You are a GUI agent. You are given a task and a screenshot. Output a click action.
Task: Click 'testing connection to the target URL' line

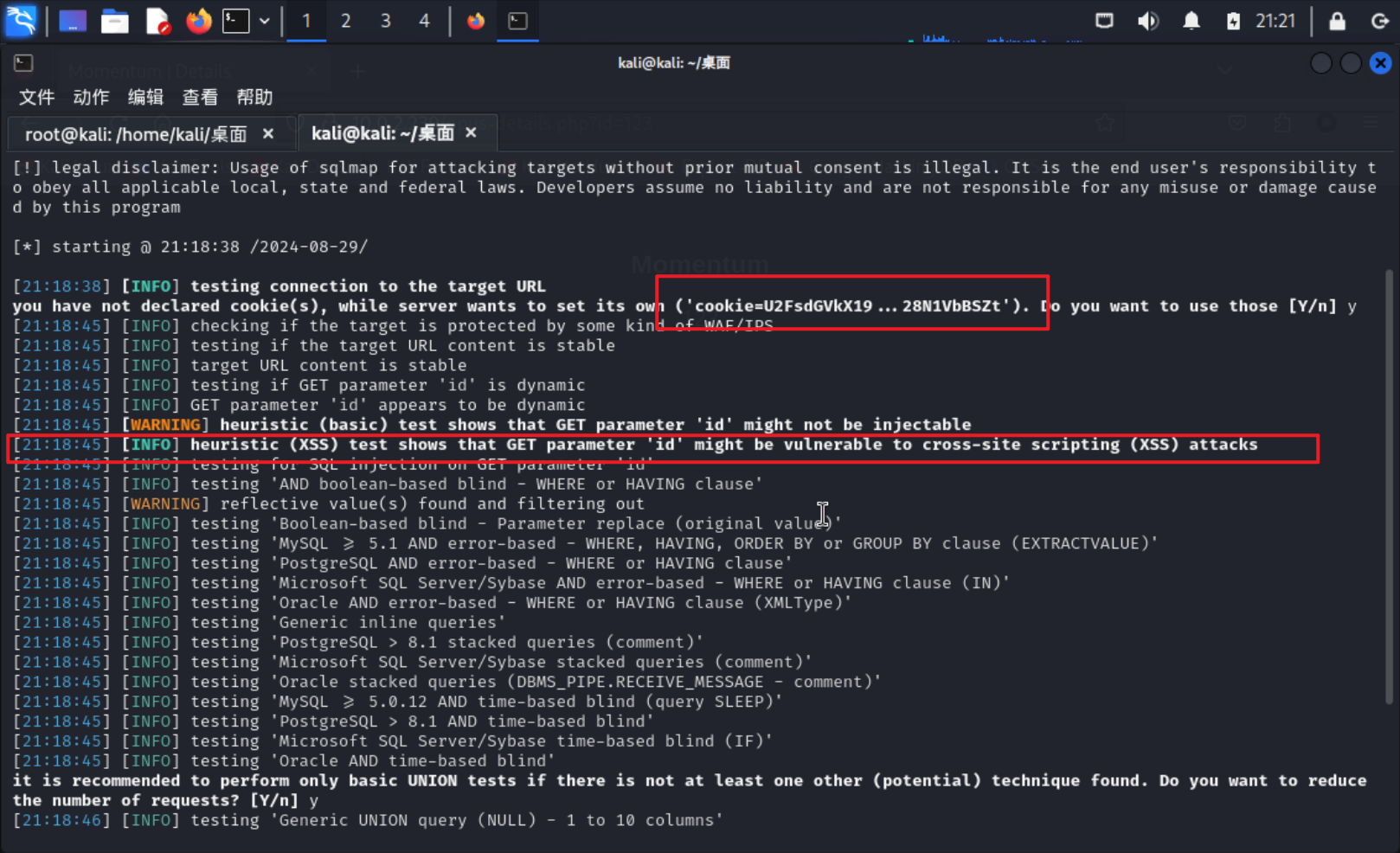tap(279, 286)
